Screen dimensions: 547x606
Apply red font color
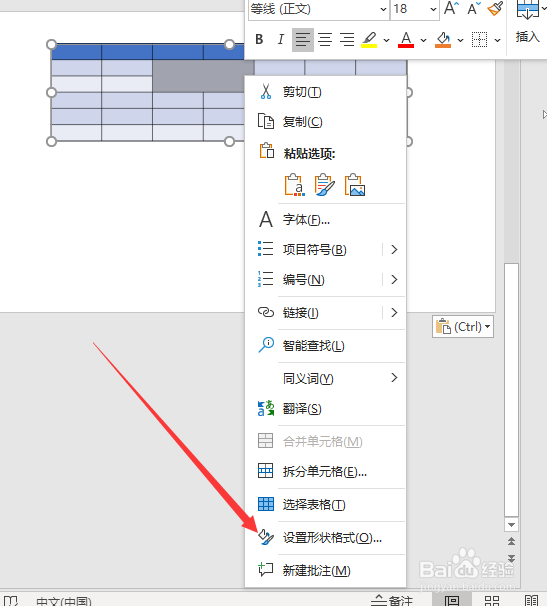pos(406,40)
